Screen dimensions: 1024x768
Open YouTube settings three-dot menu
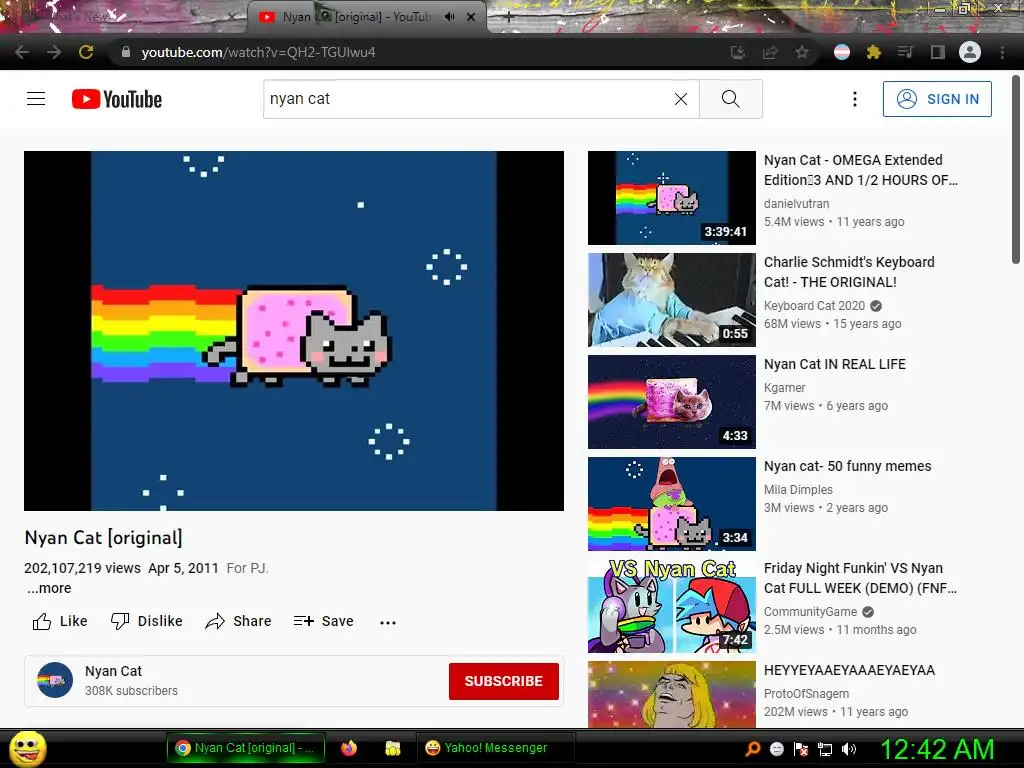click(854, 99)
